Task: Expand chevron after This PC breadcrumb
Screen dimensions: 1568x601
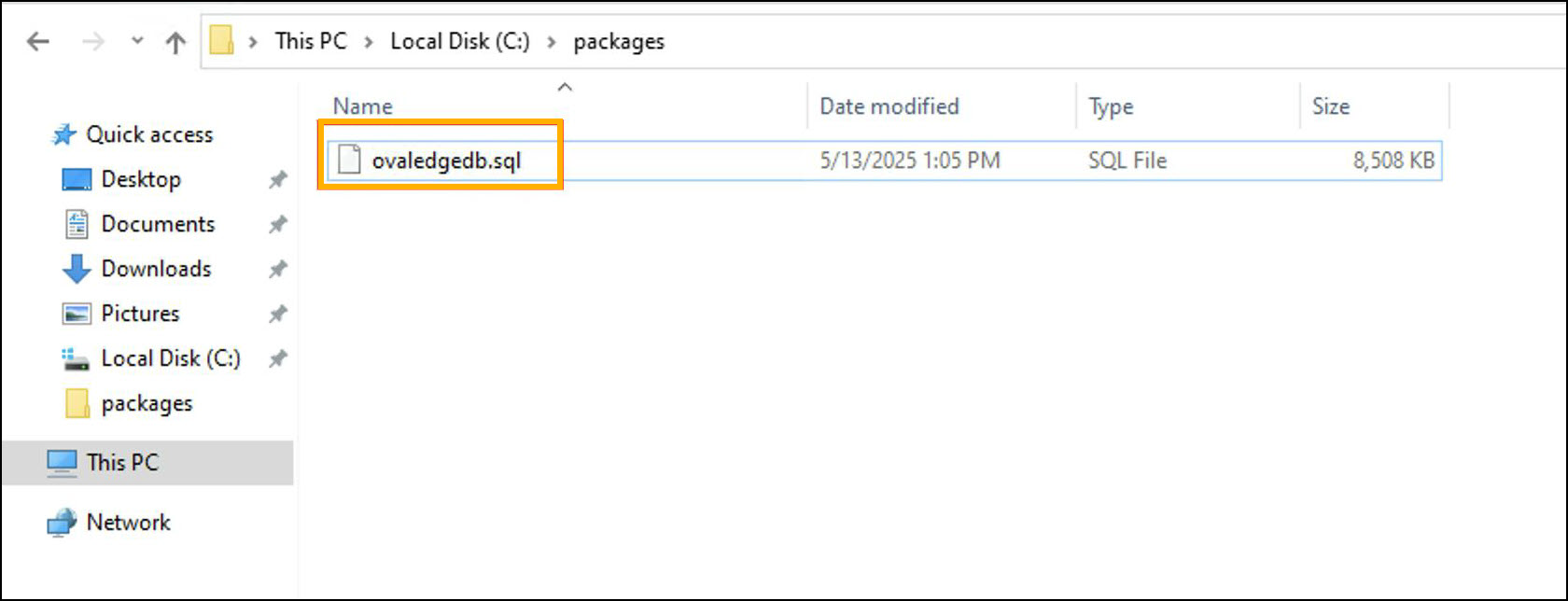Action: 369,42
